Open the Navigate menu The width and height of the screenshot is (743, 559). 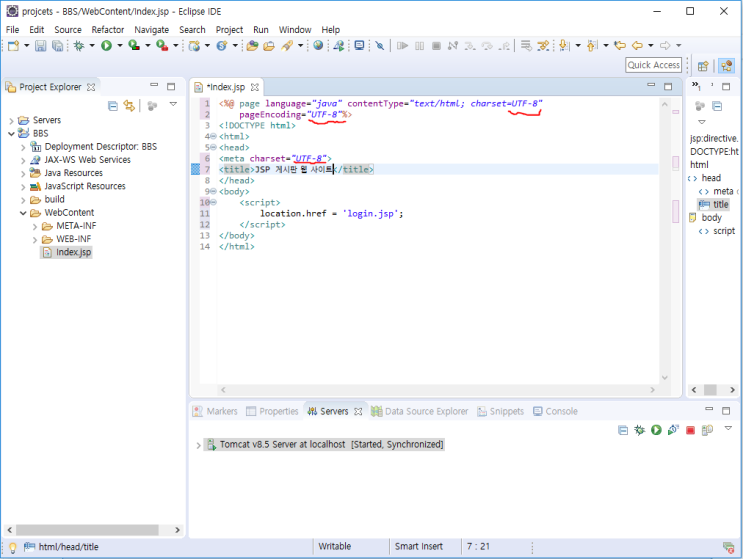point(152,29)
